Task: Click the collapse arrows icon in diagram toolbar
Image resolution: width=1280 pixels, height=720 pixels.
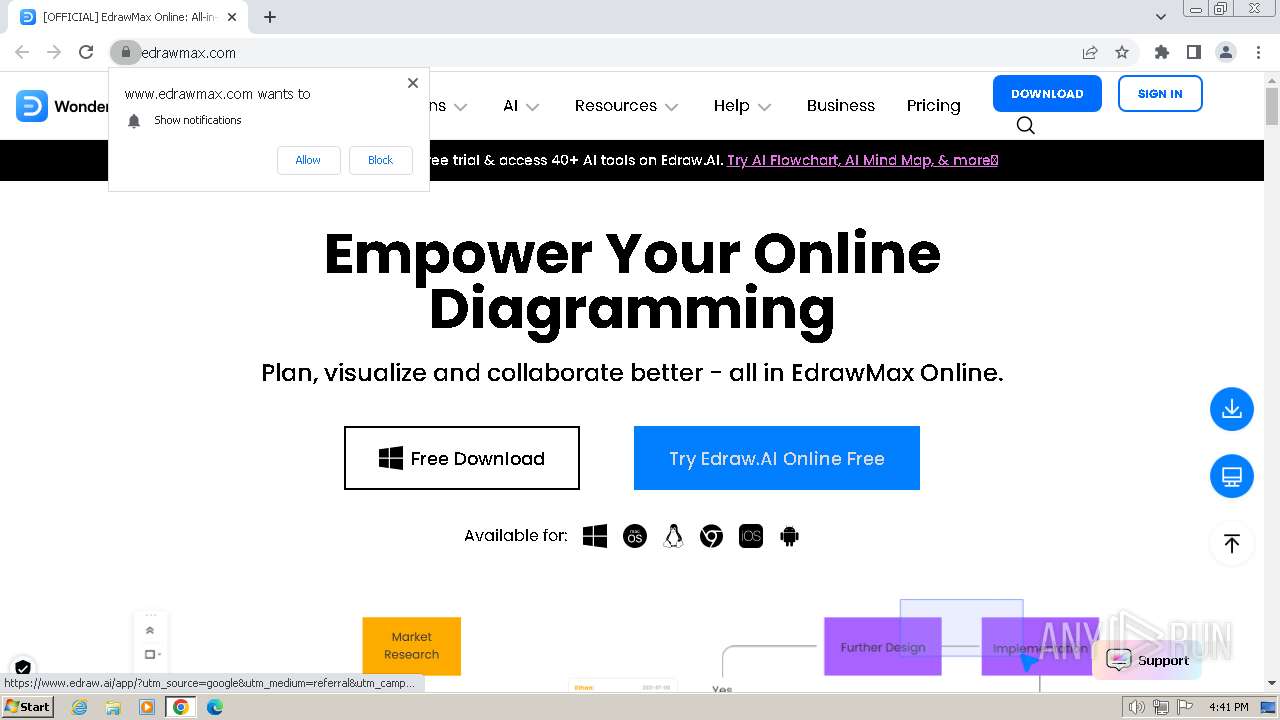Action: pos(150,630)
